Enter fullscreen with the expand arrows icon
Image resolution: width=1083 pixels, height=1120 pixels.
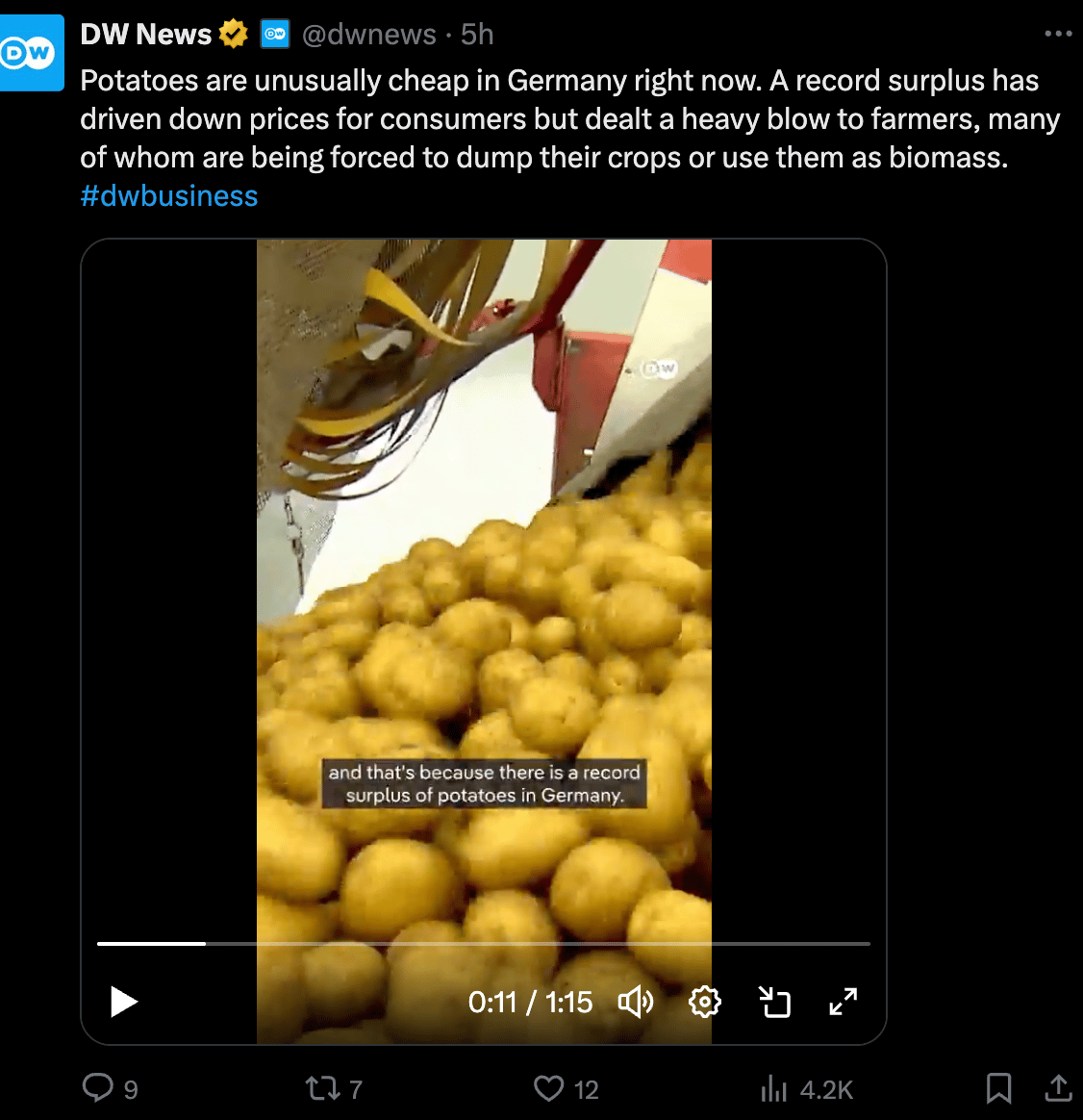pos(844,1002)
